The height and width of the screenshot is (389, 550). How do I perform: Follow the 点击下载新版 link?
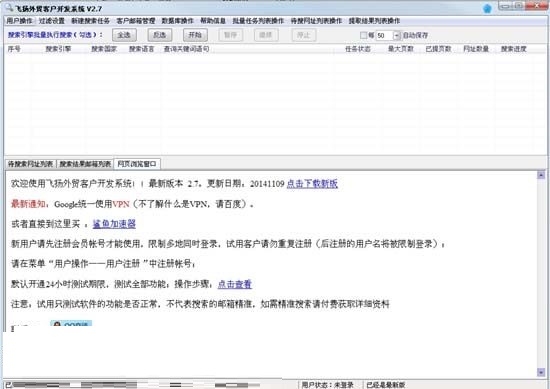click(x=312, y=184)
